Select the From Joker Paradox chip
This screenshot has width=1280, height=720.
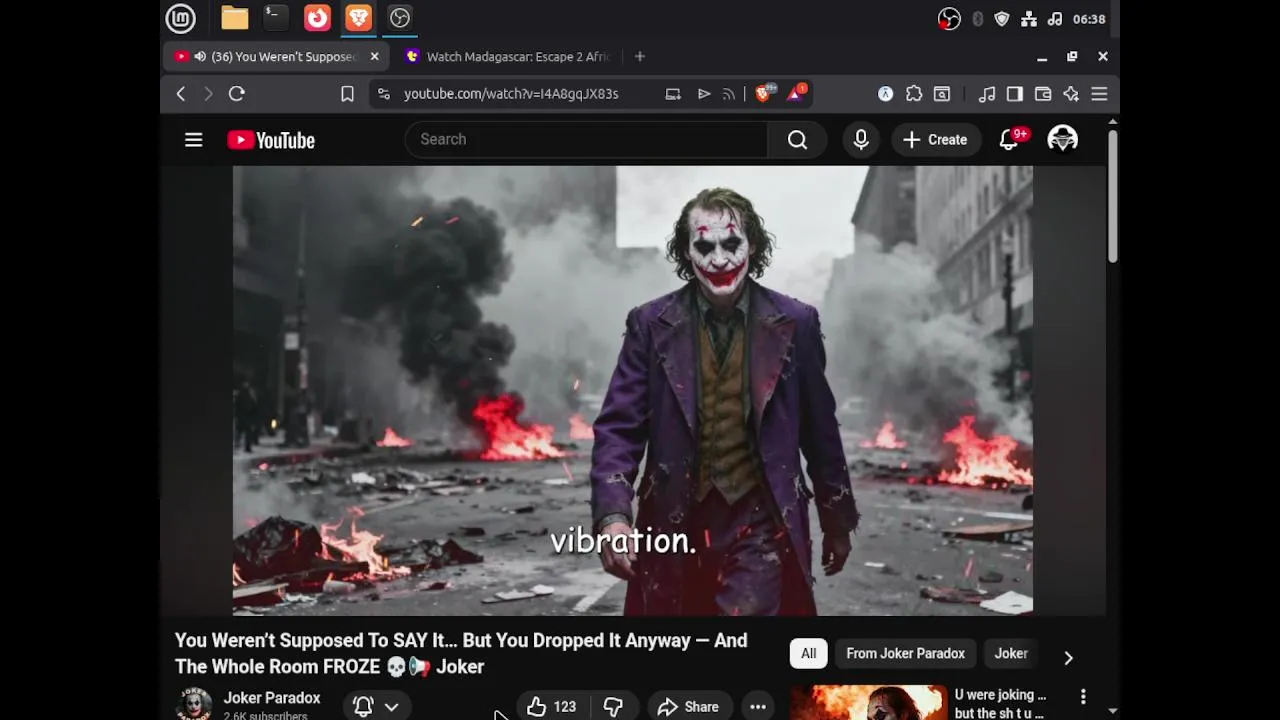(x=906, y=654)
